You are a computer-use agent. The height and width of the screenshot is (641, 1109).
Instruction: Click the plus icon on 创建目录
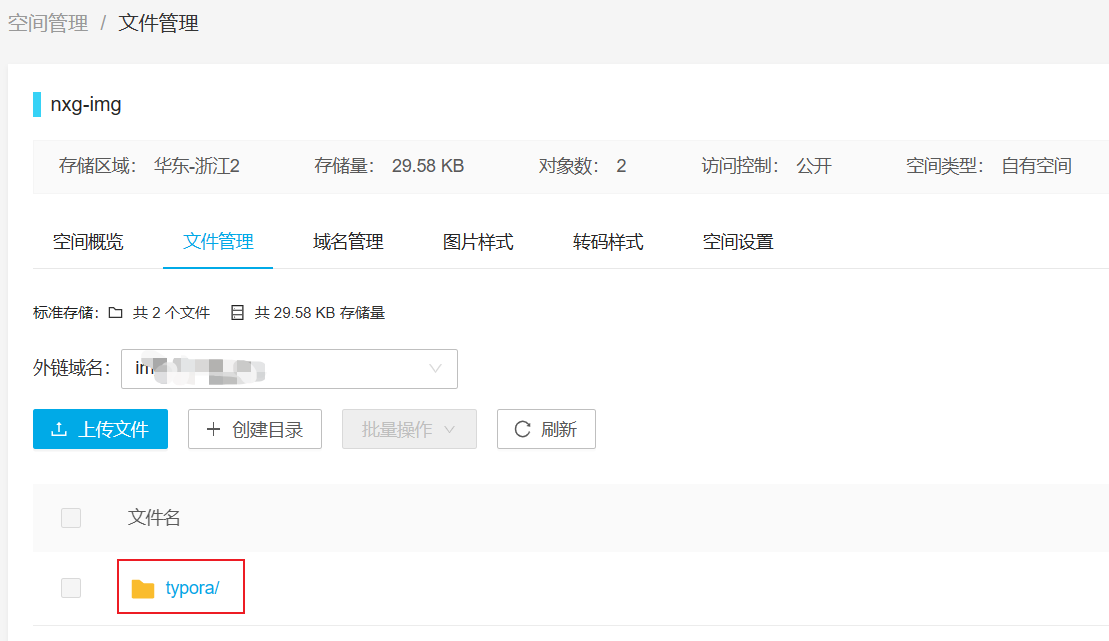[213, 429]
